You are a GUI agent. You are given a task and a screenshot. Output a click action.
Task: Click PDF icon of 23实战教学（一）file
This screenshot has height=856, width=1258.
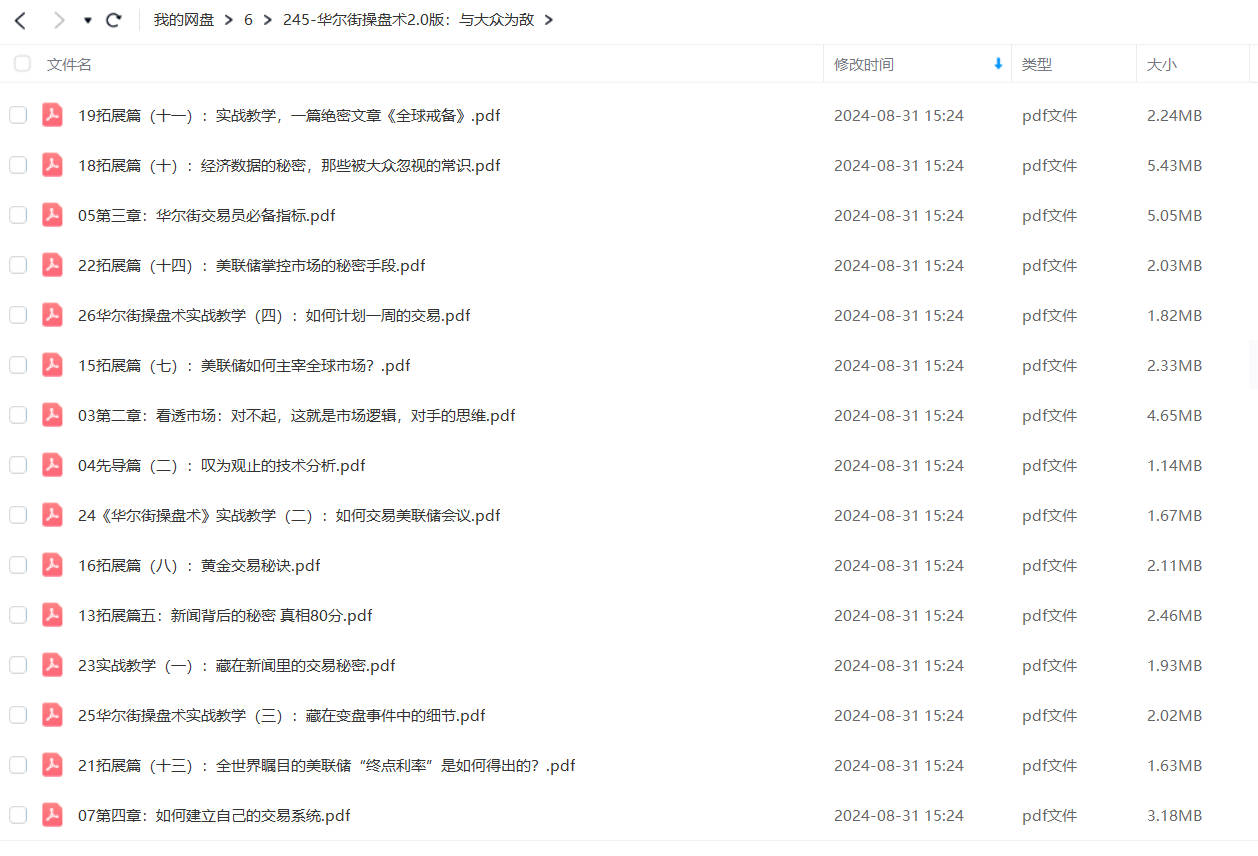coord(52,665)
